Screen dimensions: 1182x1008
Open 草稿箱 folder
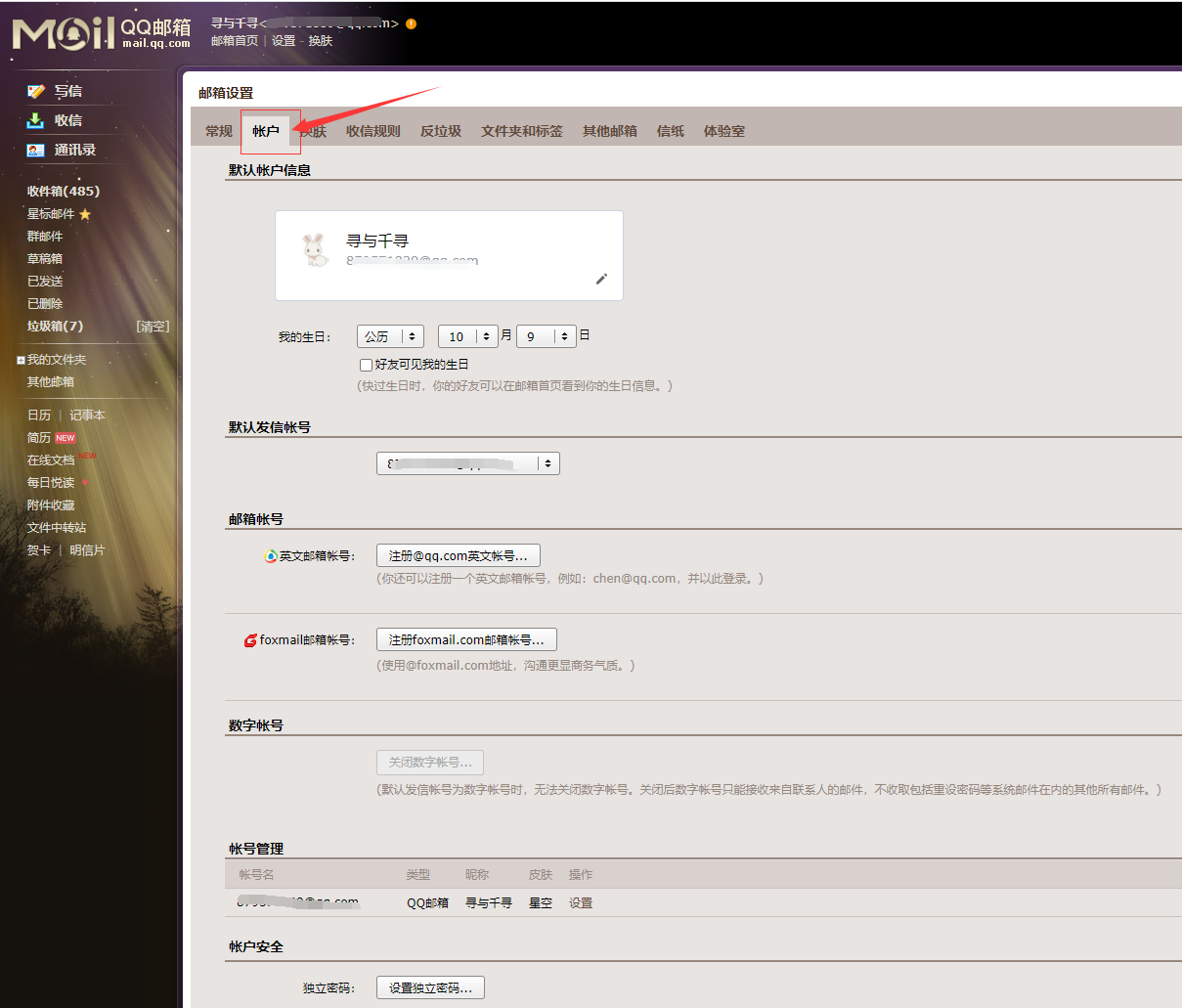[45, 259]
